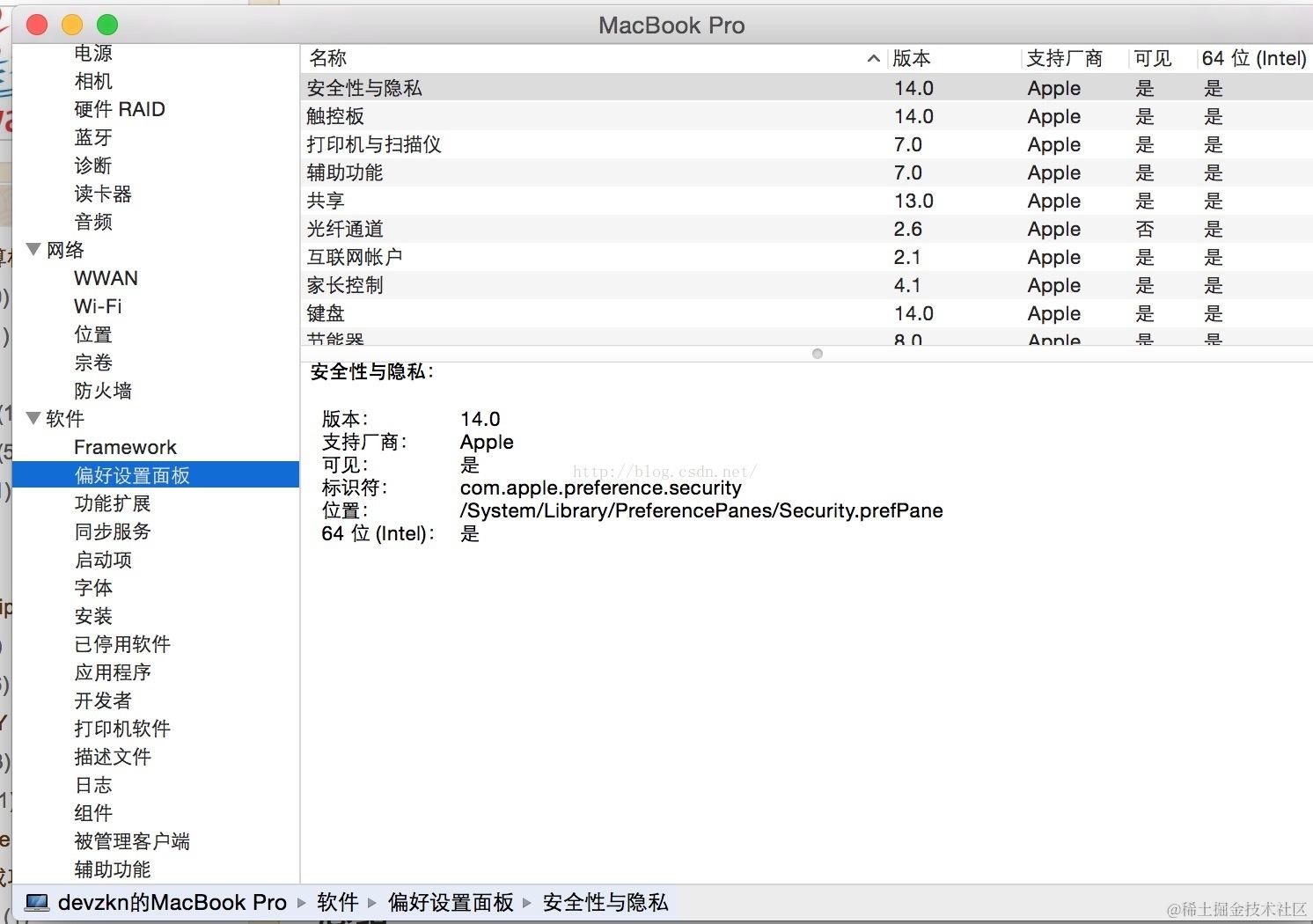Collapse the 软件 section disclosure triangle
This screenshot has height=924, width=1313.
(x=33, y=419)
